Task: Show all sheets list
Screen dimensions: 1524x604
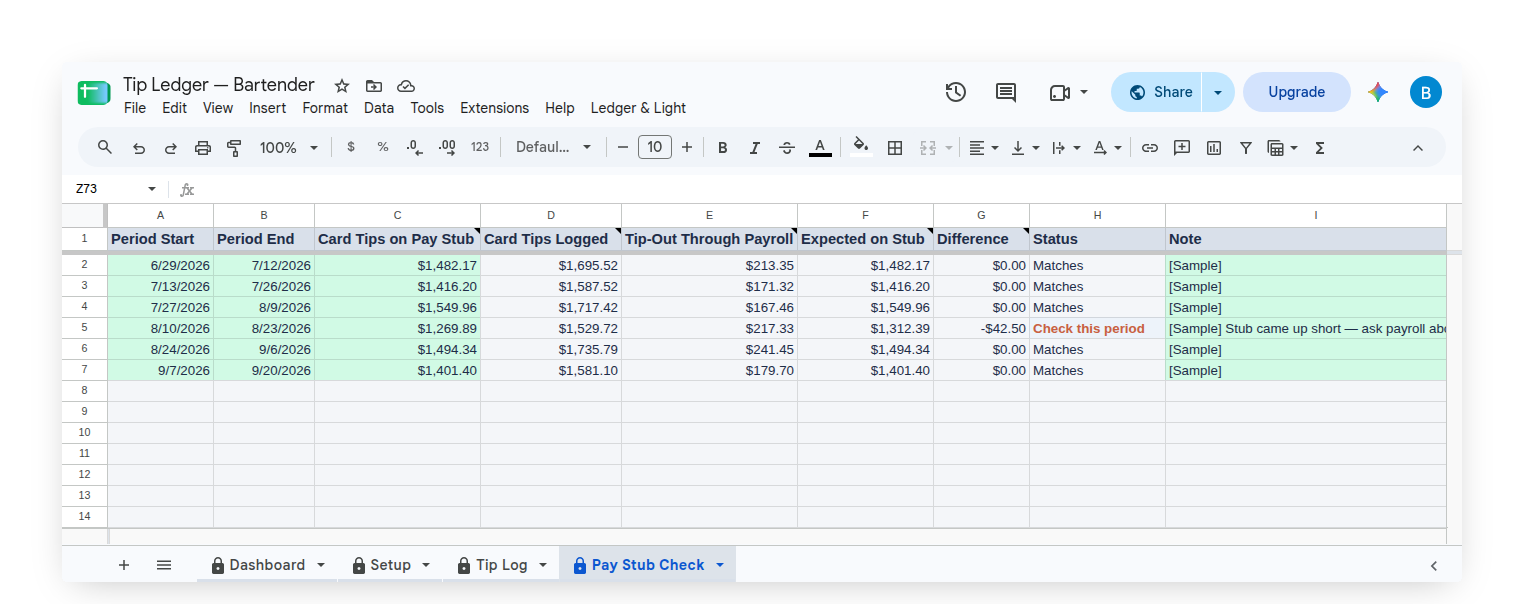Action: pos(164,565)
